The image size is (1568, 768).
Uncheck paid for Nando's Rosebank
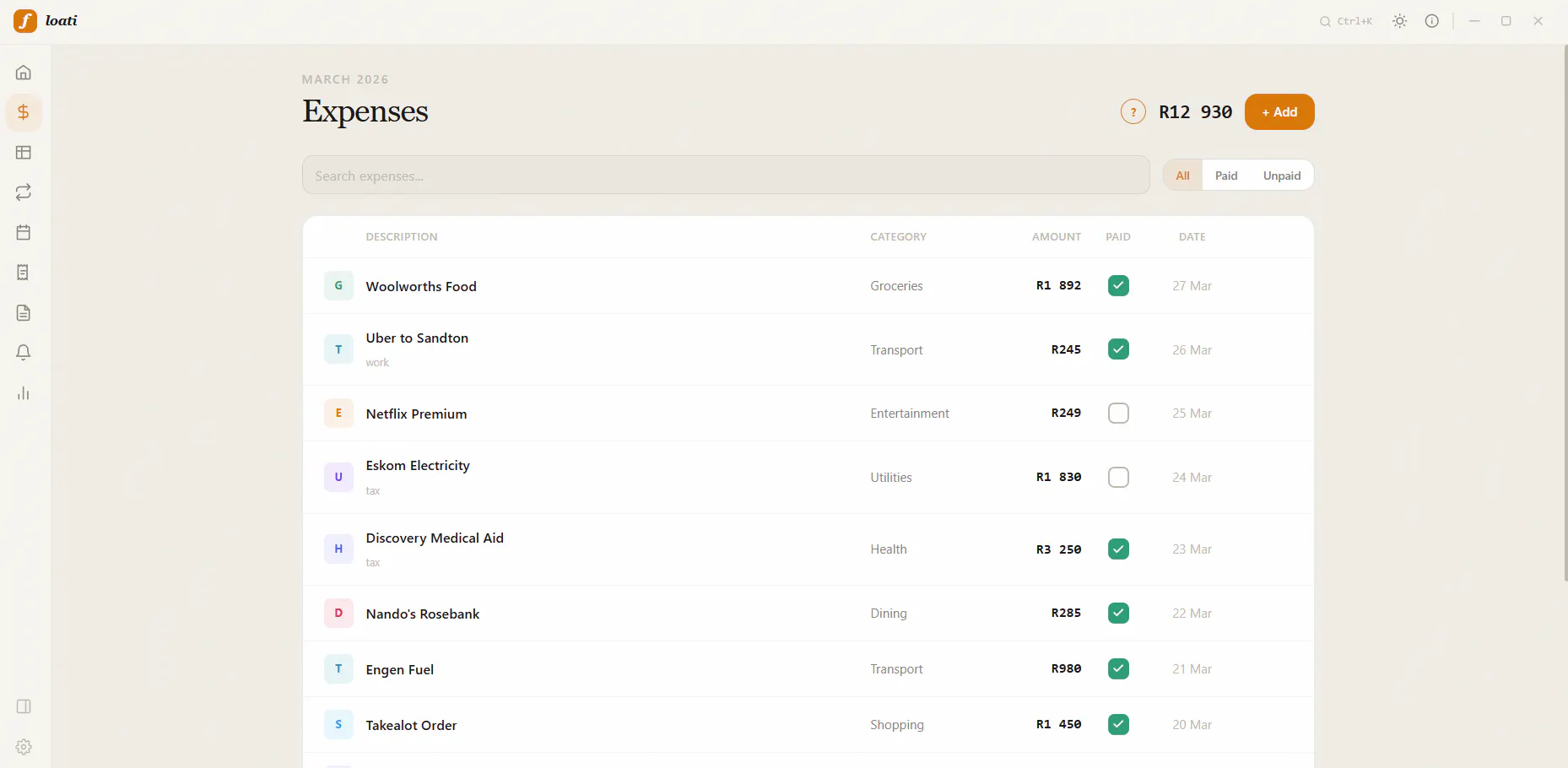tap(1118, 614)
